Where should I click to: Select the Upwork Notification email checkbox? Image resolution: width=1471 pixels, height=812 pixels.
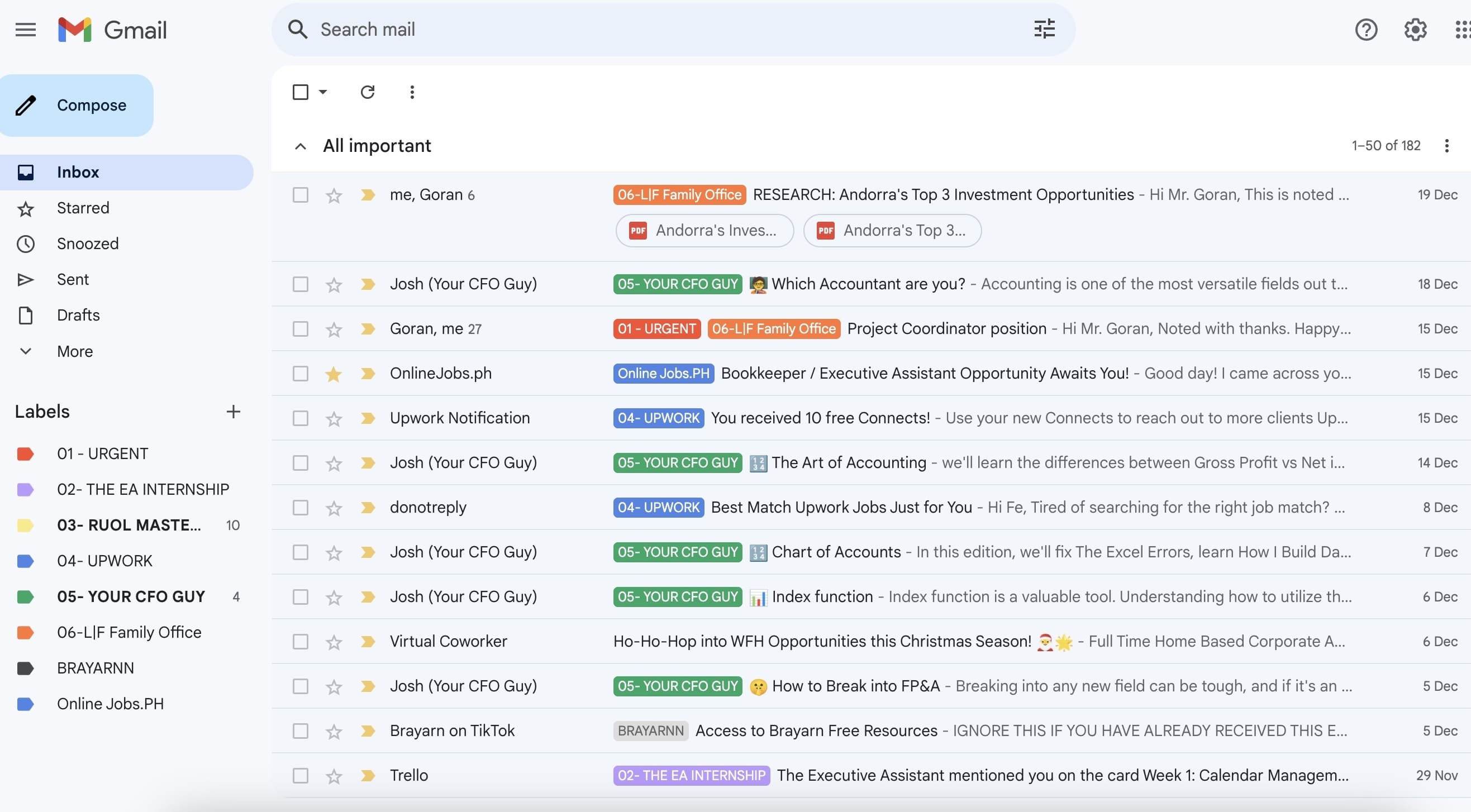click(301, 418)
